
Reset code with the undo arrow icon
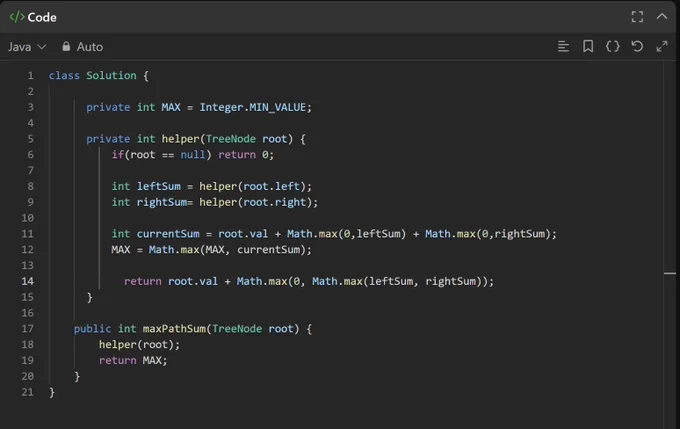click(x=637, y=46)
